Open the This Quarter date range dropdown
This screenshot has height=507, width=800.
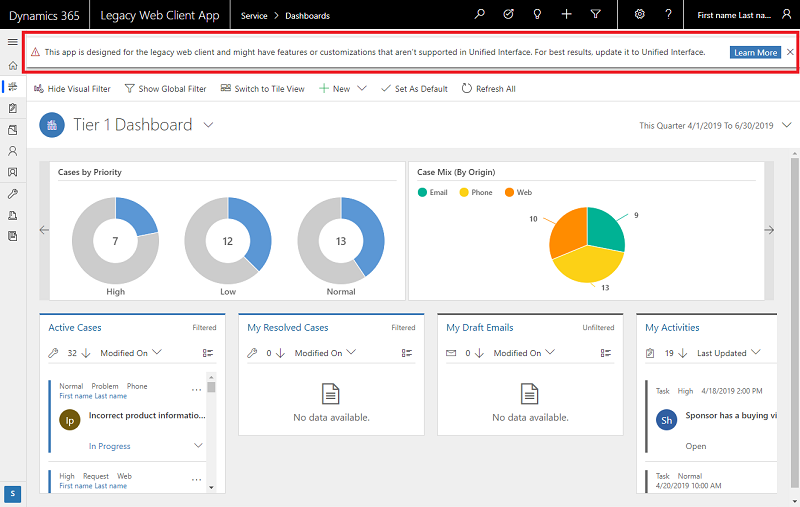[x=786, y=125]
